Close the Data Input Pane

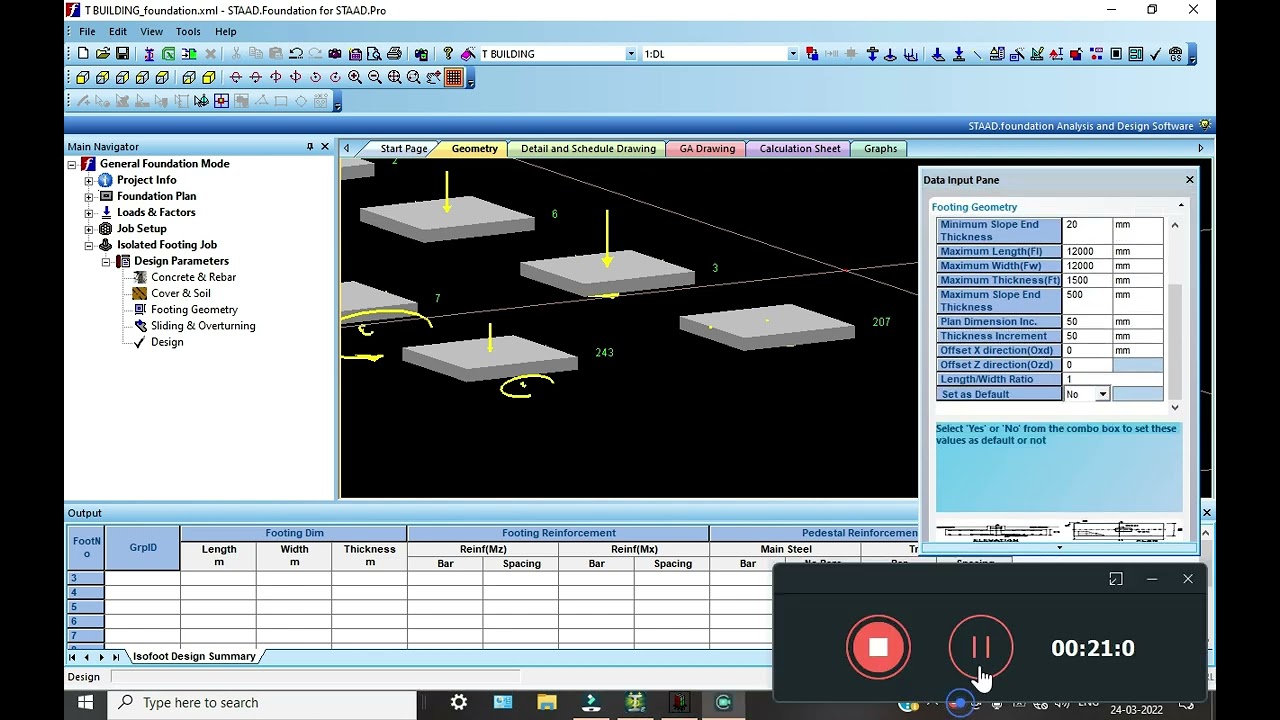pos(1189,180)
